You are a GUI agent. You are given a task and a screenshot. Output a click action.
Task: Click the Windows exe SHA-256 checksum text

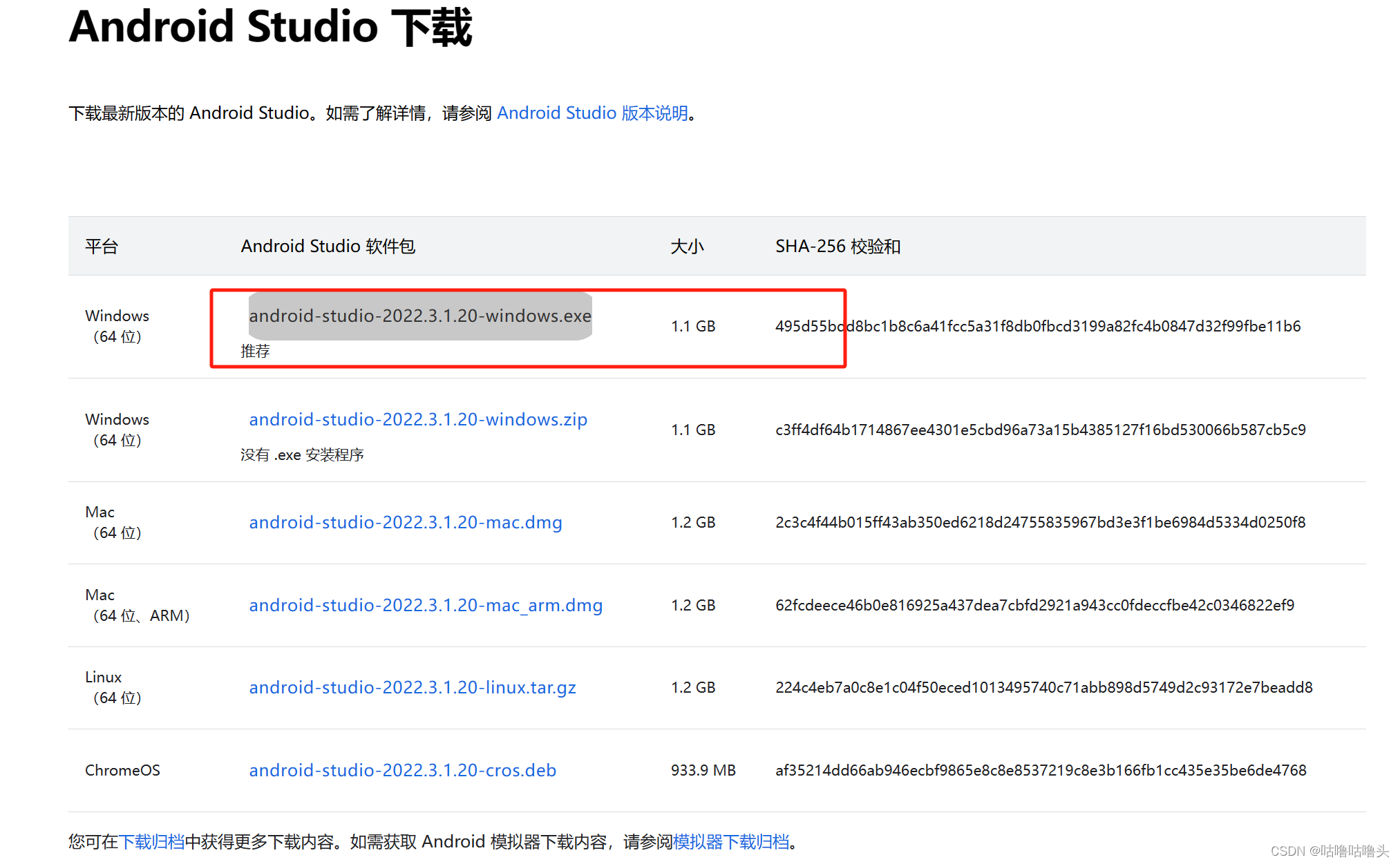point(1037,326)
